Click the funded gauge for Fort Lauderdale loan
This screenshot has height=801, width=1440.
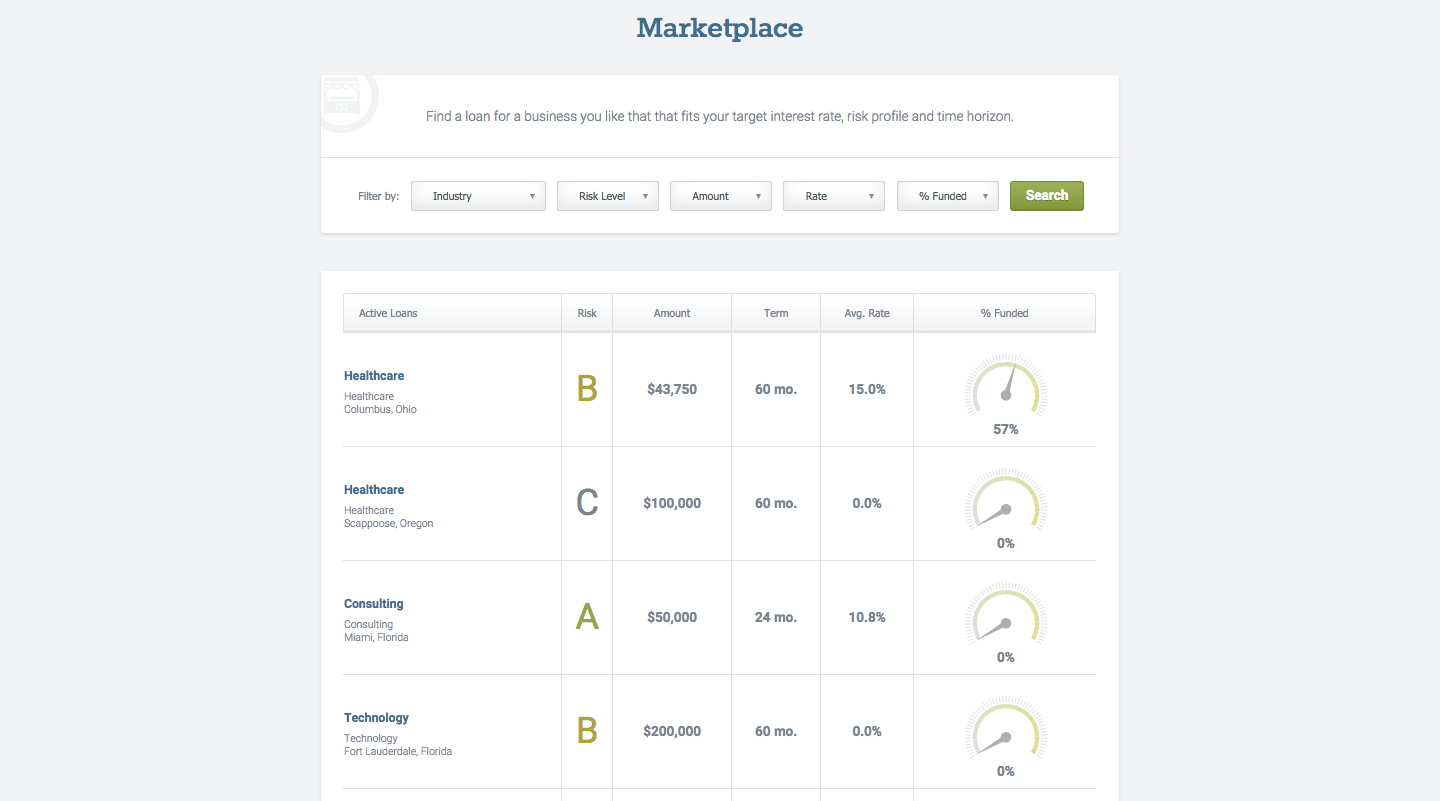pyautogui.click(x=1005, y=729)
